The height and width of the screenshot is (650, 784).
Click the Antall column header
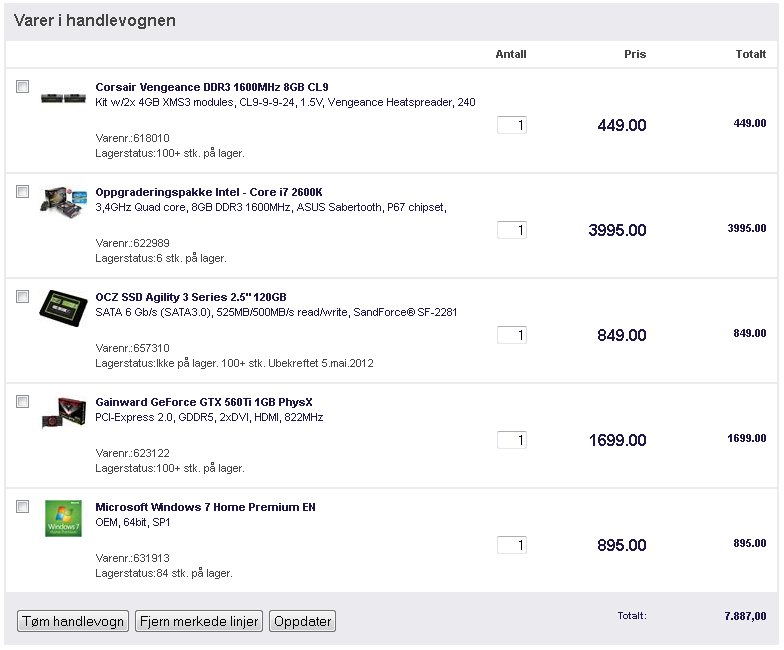tap(511, 54)
